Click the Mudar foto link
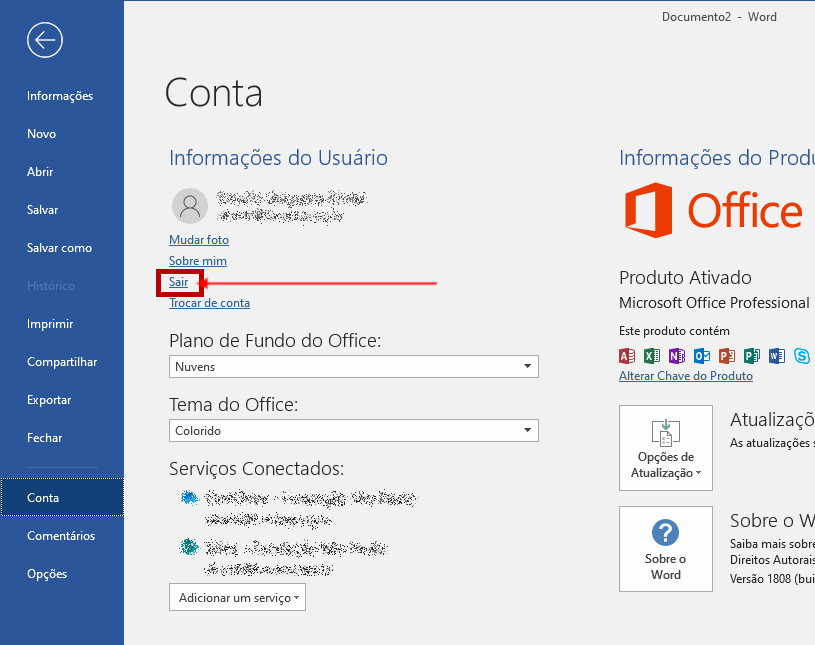This screenshot has width=815, height=645. point(199,240)
